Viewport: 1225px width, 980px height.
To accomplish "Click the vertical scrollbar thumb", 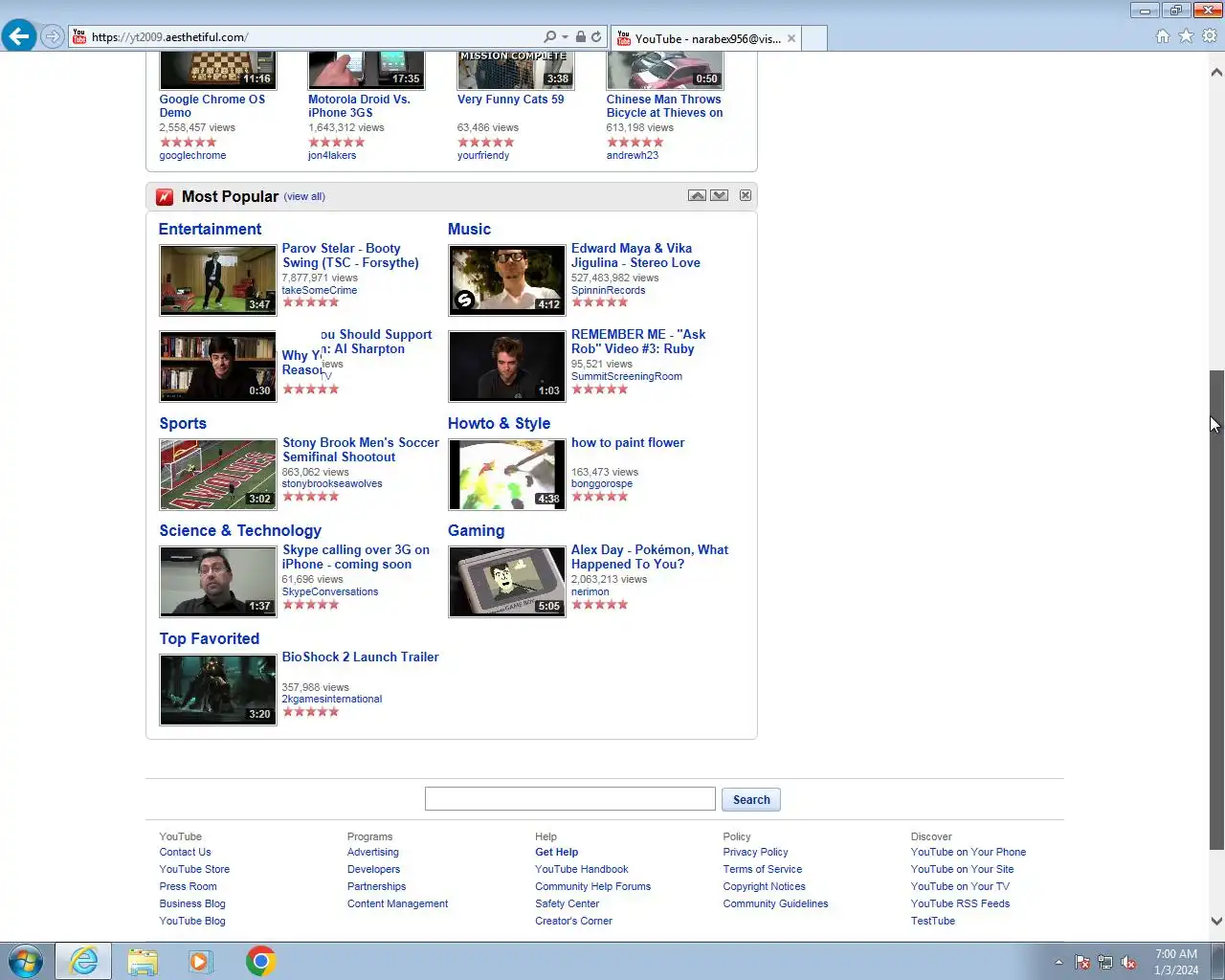I will coord(1216,609).
